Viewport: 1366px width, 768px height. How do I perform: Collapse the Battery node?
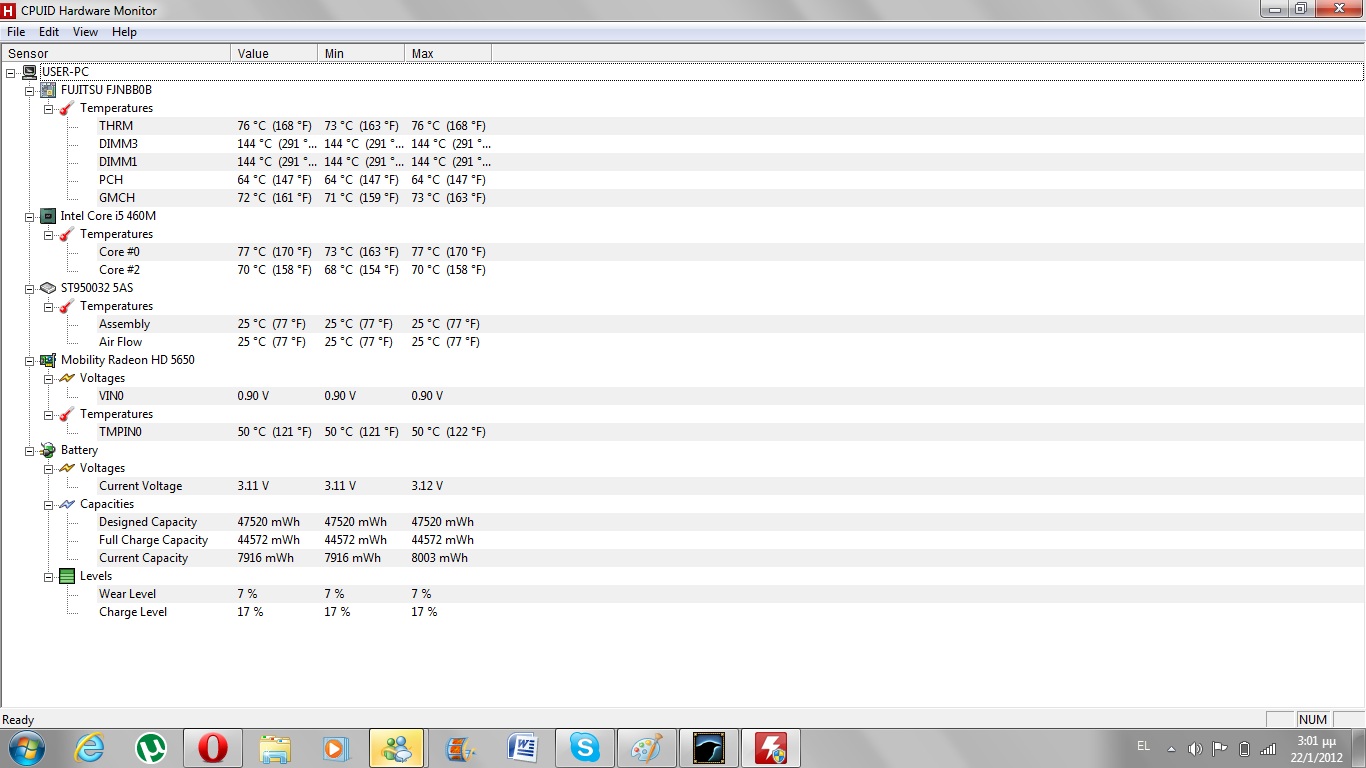tap(29, 450)
